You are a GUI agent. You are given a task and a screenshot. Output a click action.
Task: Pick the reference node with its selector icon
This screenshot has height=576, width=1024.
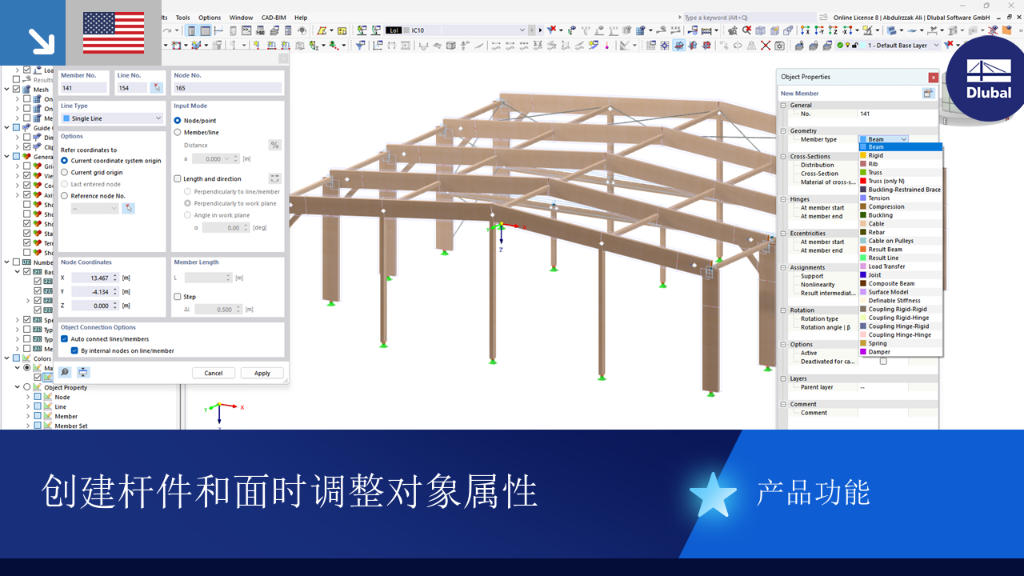pyautogui.click(x=128, y=208)
